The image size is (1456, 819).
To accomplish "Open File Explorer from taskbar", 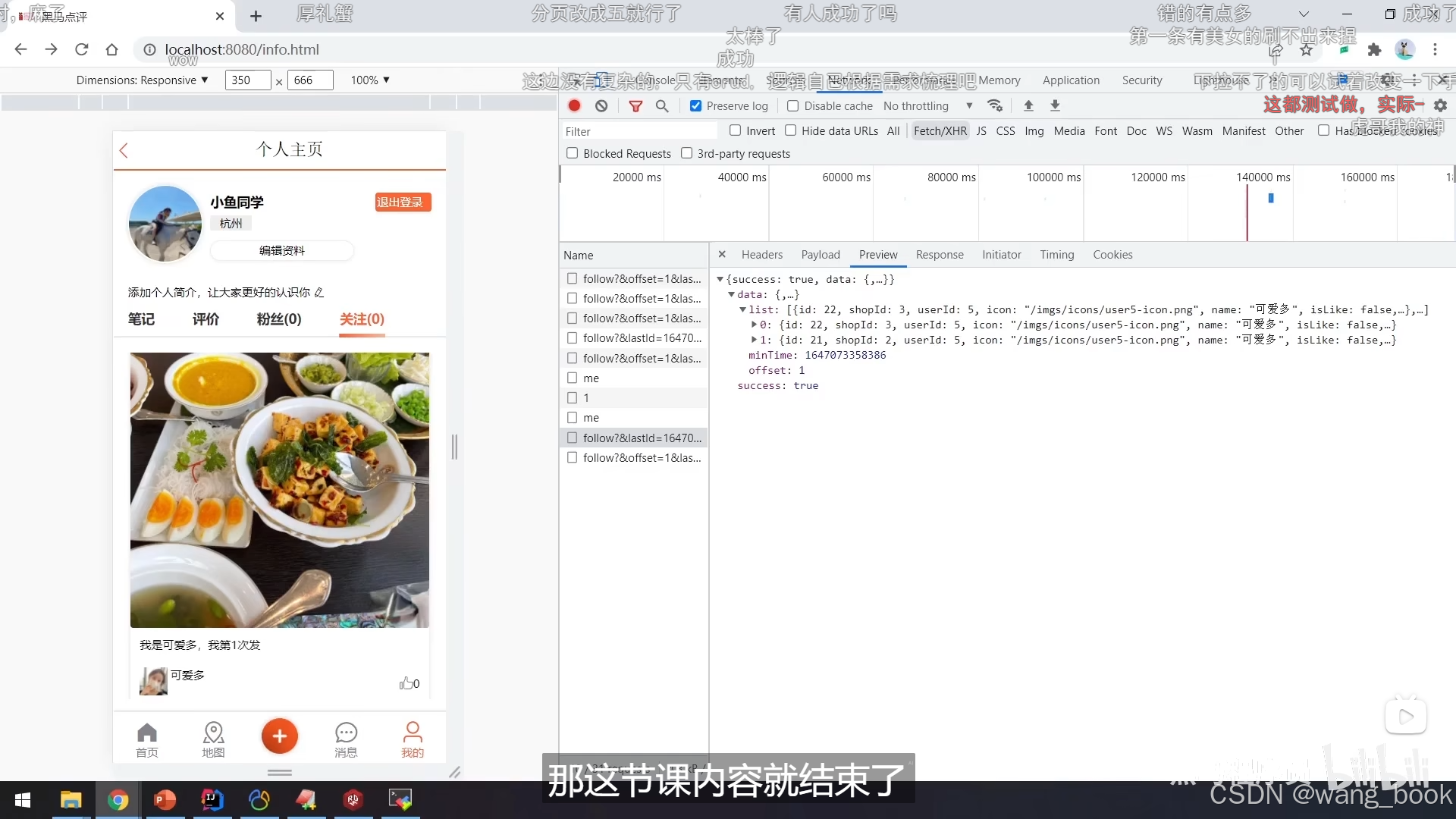I will (x=71, y=800).
